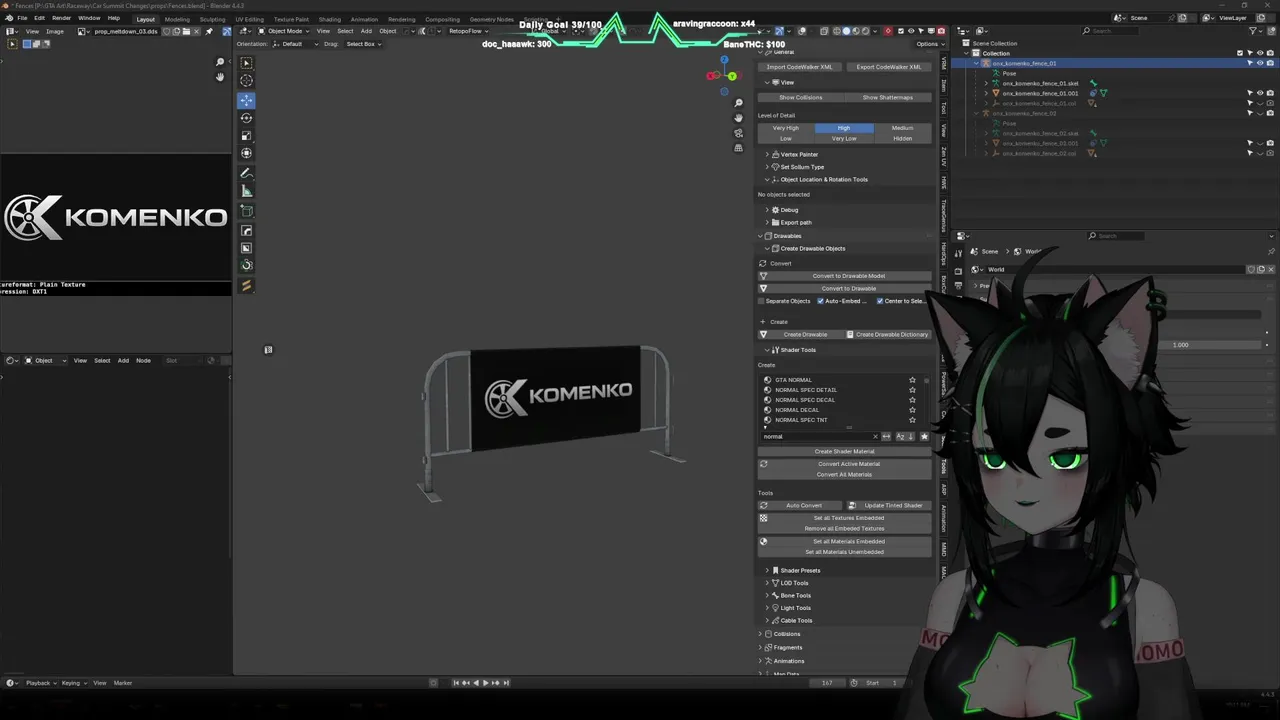The image size is (1280, 720).
Task: Open the Object Mode dropdown
Action: point(283,31)
